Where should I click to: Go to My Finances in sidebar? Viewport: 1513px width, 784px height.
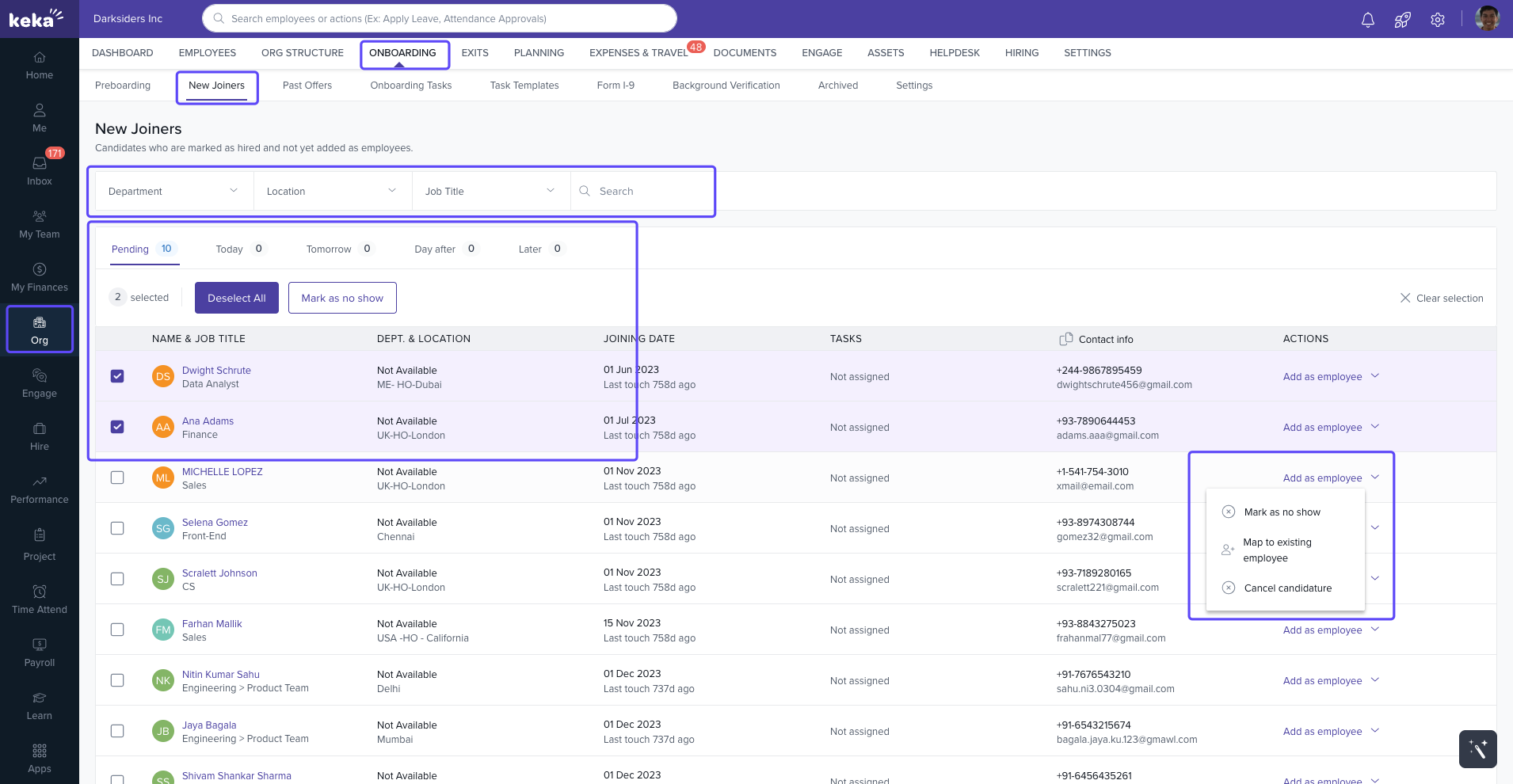click(40, 276)
